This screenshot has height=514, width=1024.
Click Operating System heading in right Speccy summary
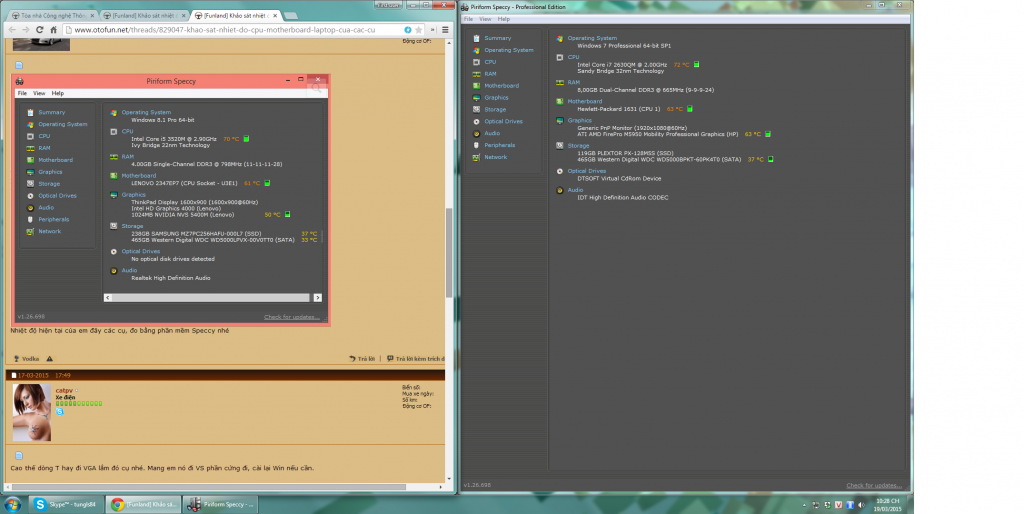point(592,38)
